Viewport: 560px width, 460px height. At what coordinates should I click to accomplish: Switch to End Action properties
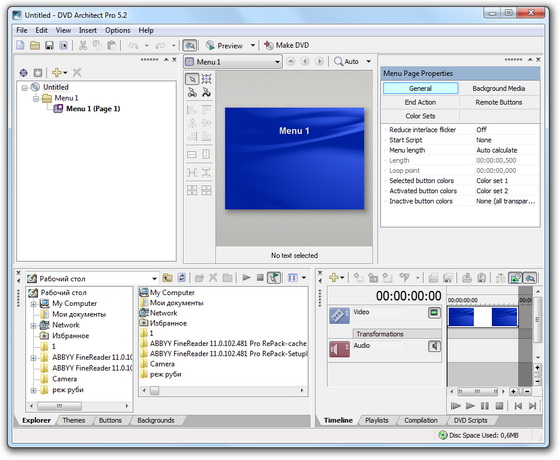coord(420,102)
